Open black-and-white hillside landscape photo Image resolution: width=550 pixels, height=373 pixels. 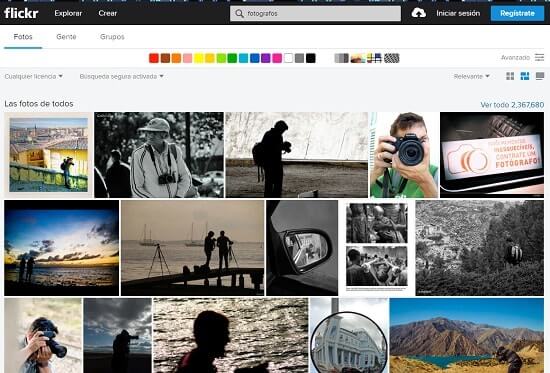[480, 248]
